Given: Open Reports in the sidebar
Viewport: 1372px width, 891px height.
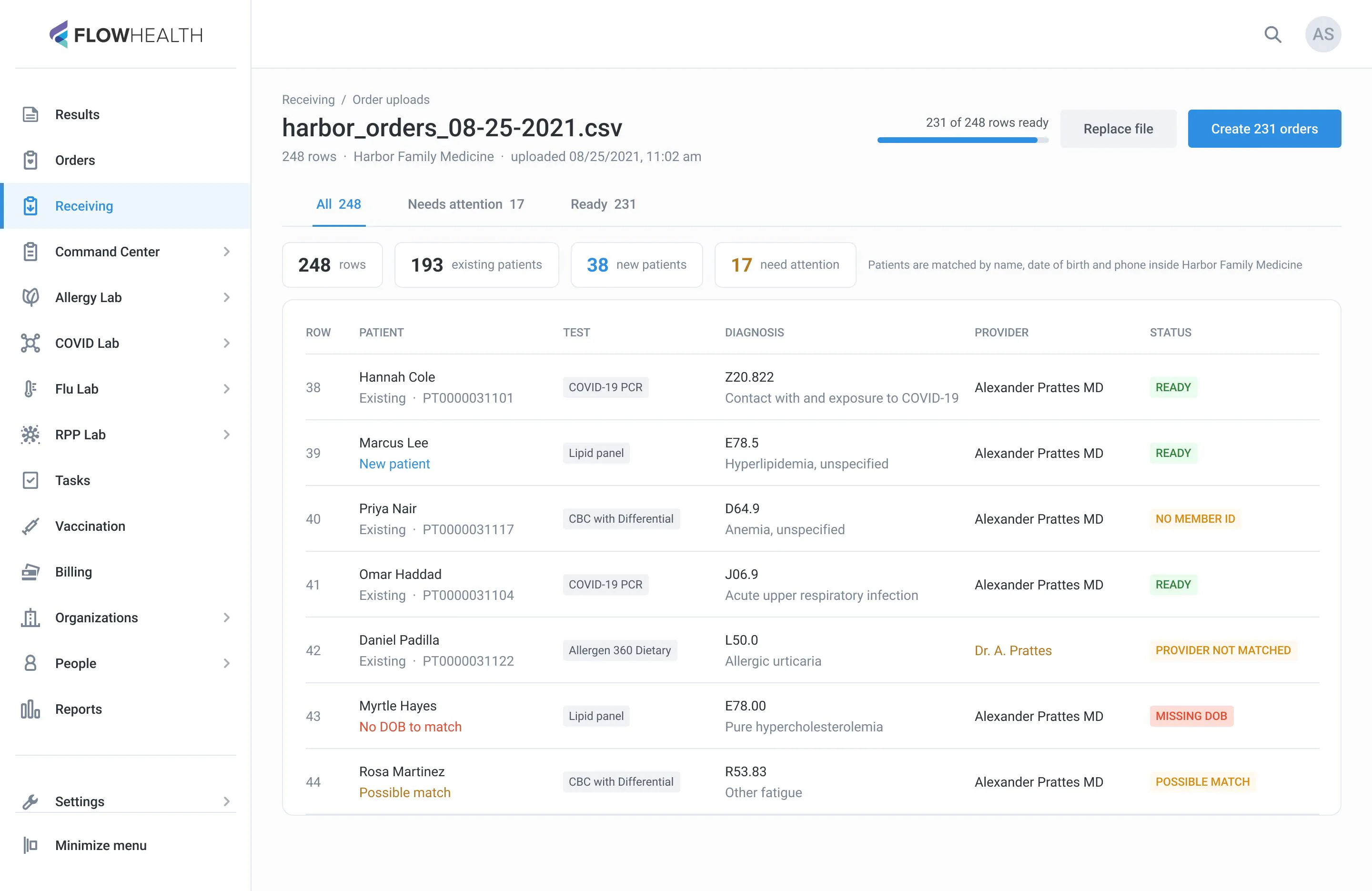Looking at the screenshot, I should click(126, 709).
